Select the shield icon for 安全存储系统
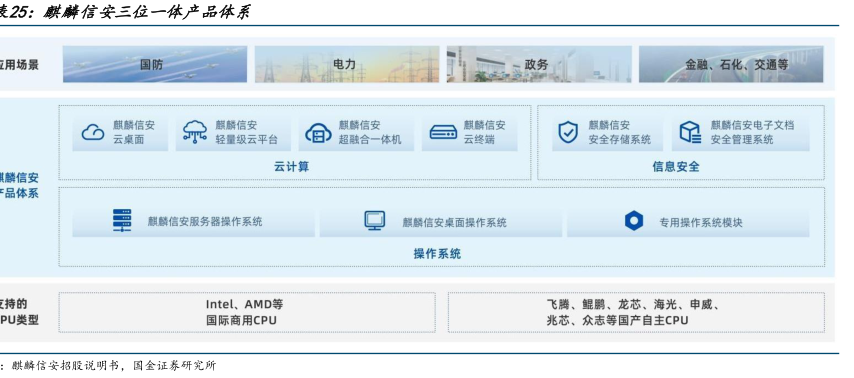Viewport: 854px width, 378px height. pos(568,132)
